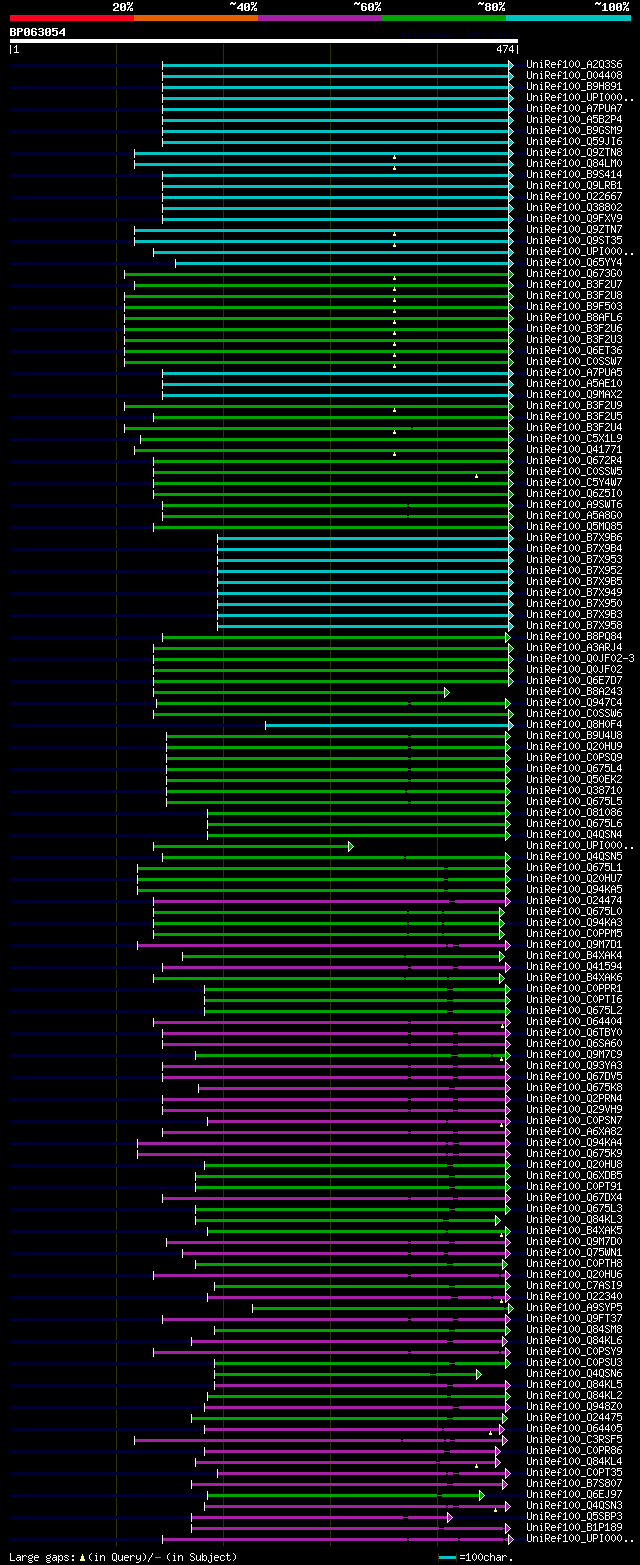The width and height of the screenshot is (640, 1565).
Task: Select the UniRef100_O81086 label
Action: click(x=576, y=812)
